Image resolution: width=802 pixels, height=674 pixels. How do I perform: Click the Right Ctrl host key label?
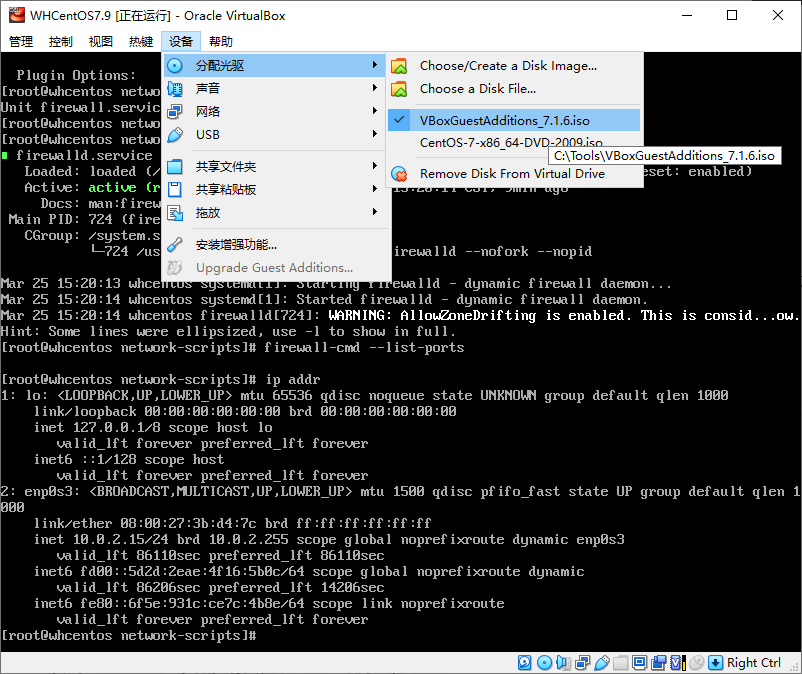point(754,663)
